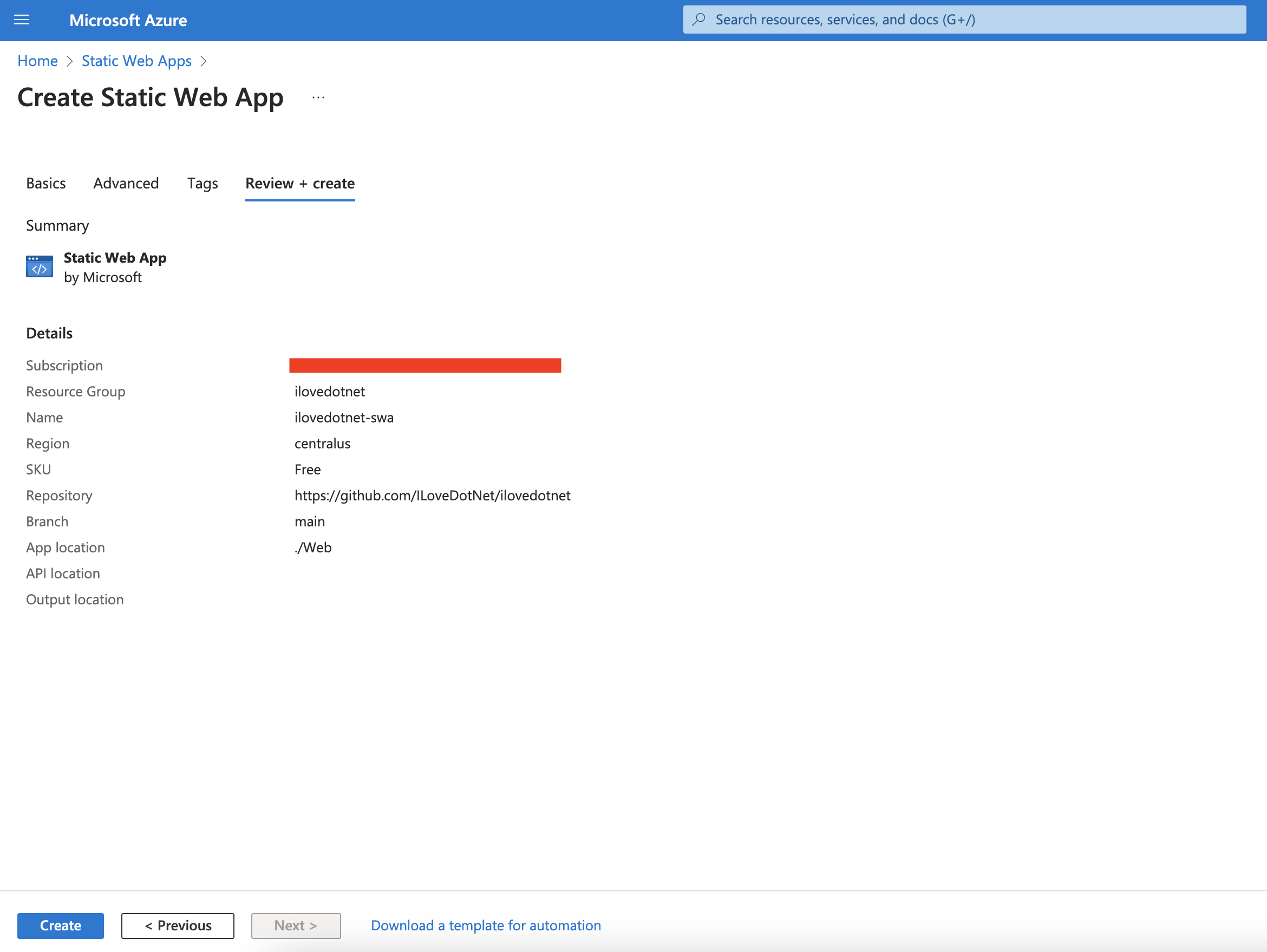Click 'Static Web App' product title

(x=115, y=258)
